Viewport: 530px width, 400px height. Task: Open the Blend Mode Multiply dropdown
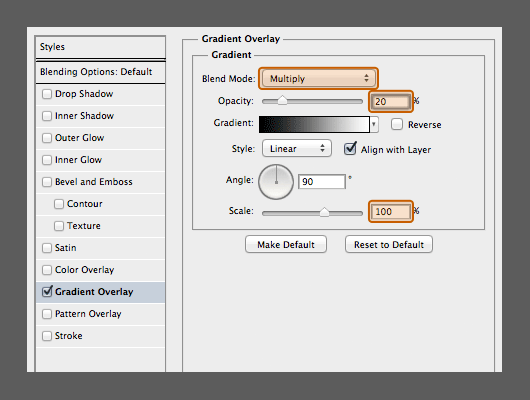[x=318, y=78]
